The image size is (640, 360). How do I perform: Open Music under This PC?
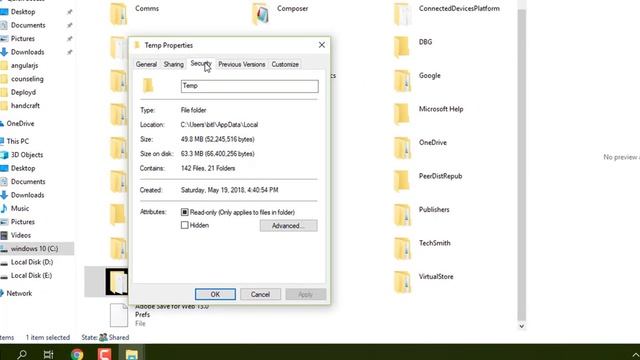pos(20,209)
